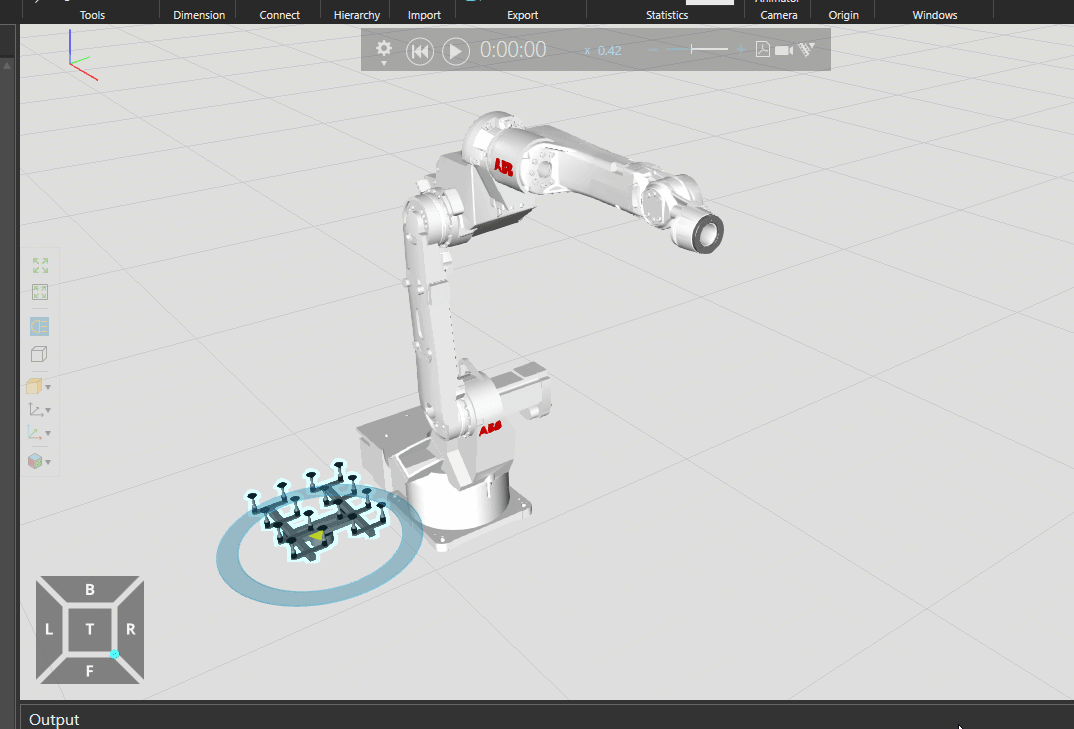
Task: Fill view with all components
Action: point(40,266)
